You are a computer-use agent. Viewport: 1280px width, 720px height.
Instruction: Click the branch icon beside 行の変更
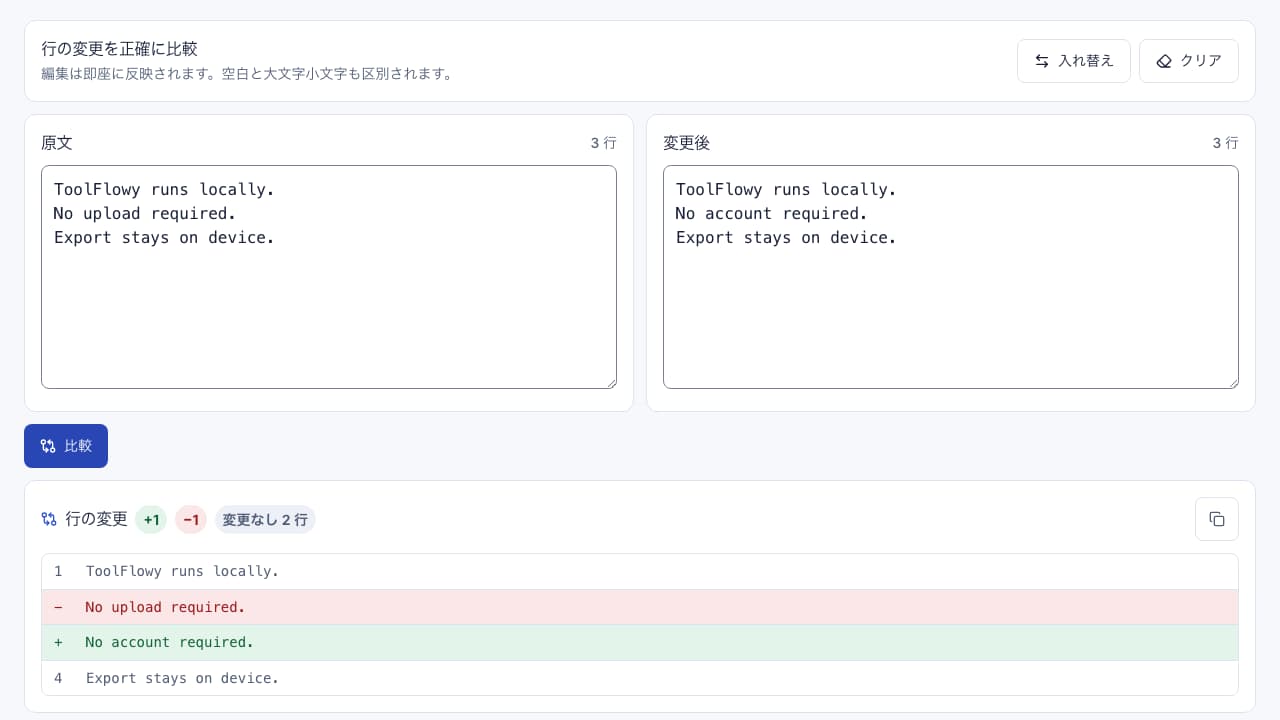[49, 519]
